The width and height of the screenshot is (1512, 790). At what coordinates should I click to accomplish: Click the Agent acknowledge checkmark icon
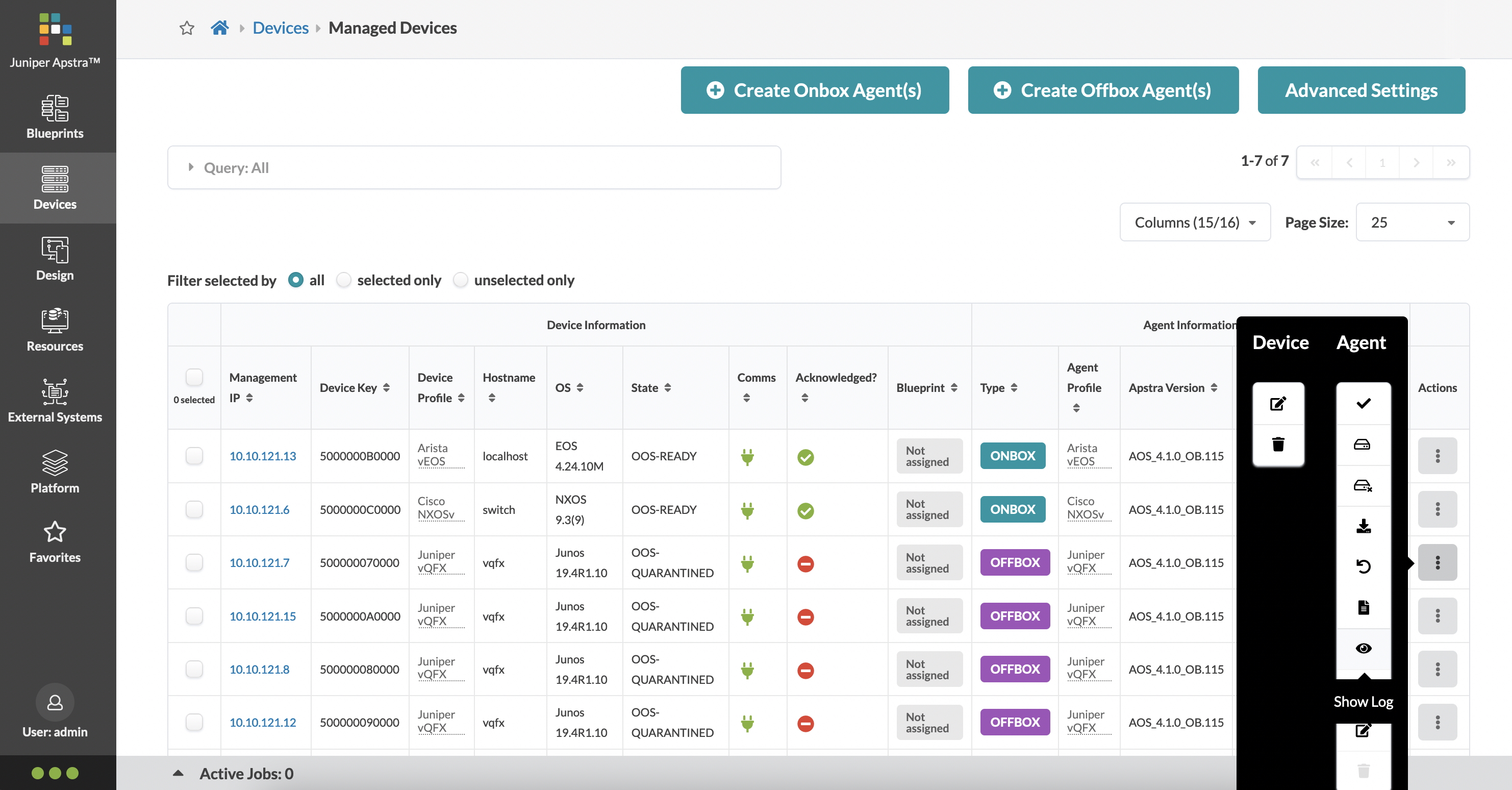coord(1363,404)
